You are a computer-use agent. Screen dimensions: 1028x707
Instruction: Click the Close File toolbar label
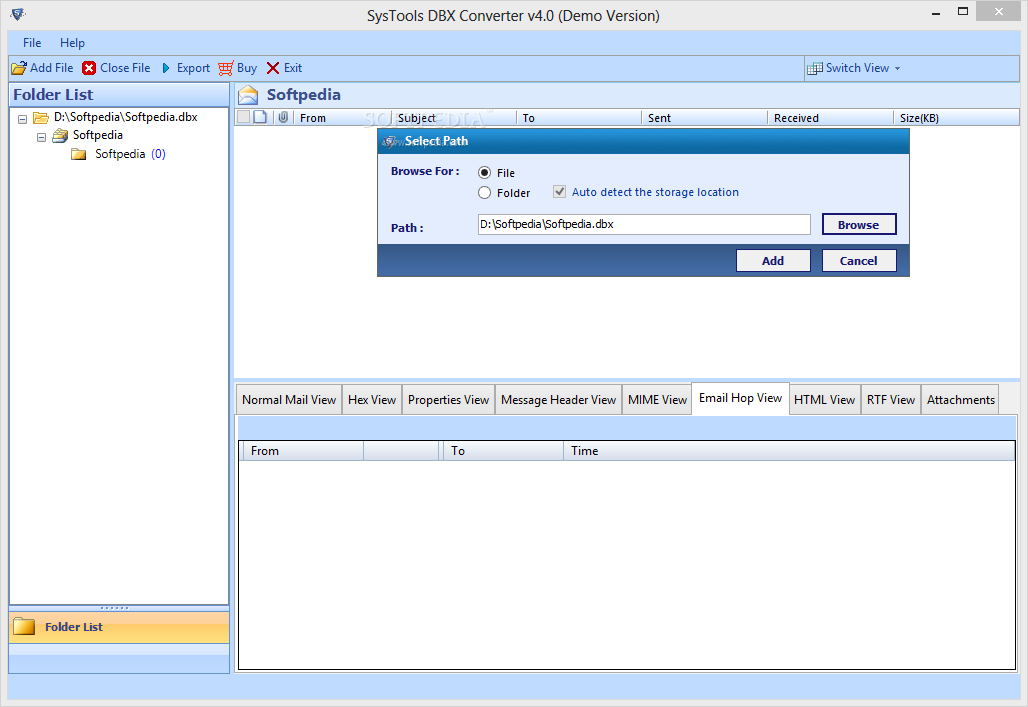(x=125, y=68)
